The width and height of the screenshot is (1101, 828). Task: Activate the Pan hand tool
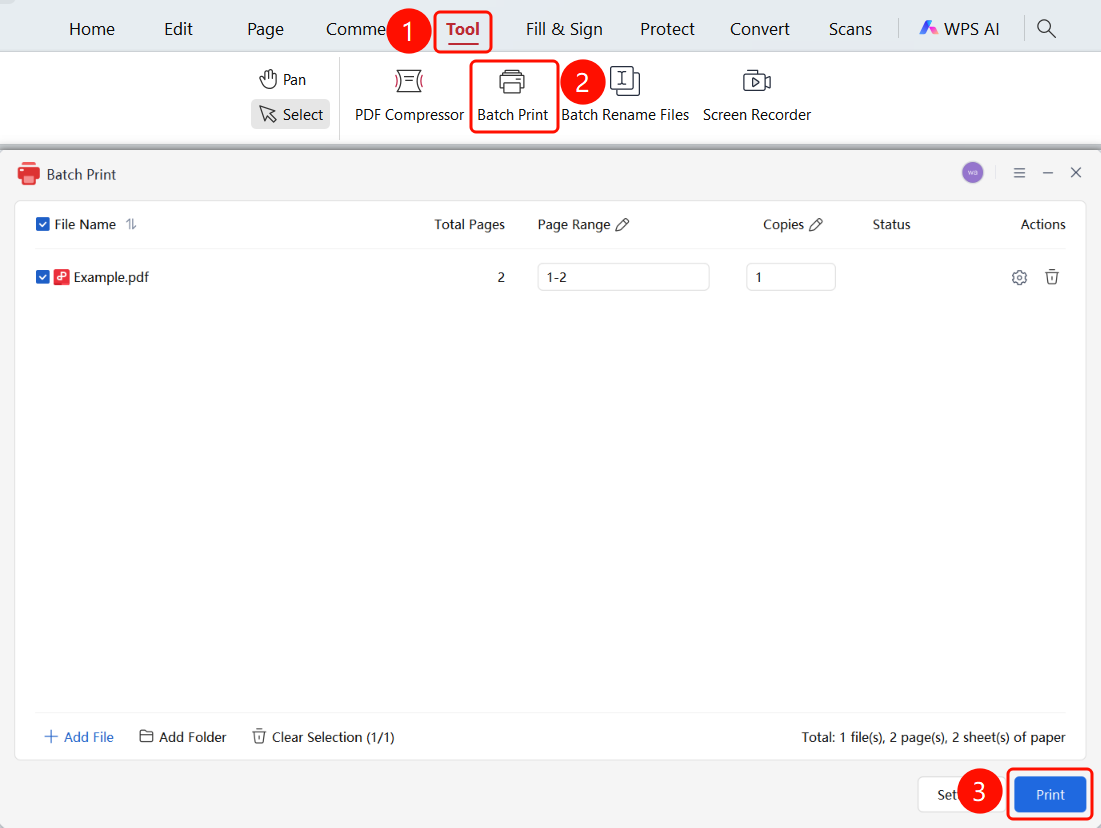coord(283,79)
